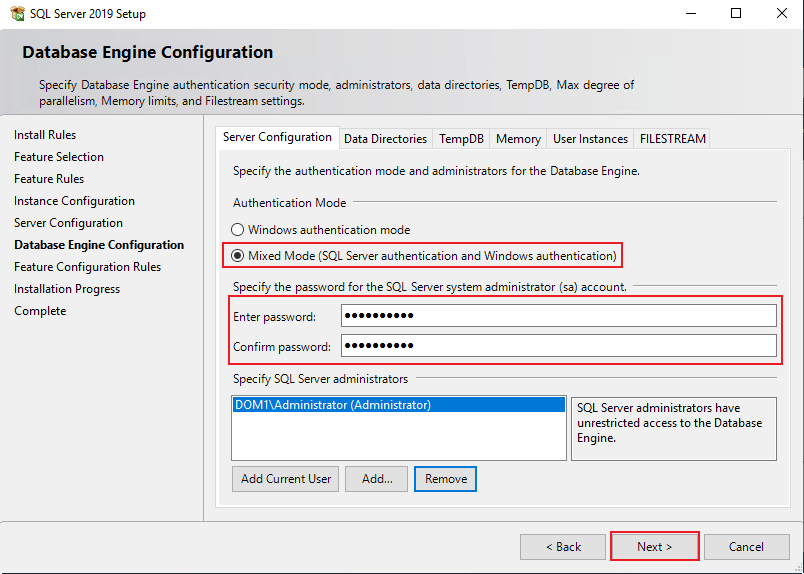Minimize the SQL Server Setup window
804x574 pixels.
(x=691, y=13)
